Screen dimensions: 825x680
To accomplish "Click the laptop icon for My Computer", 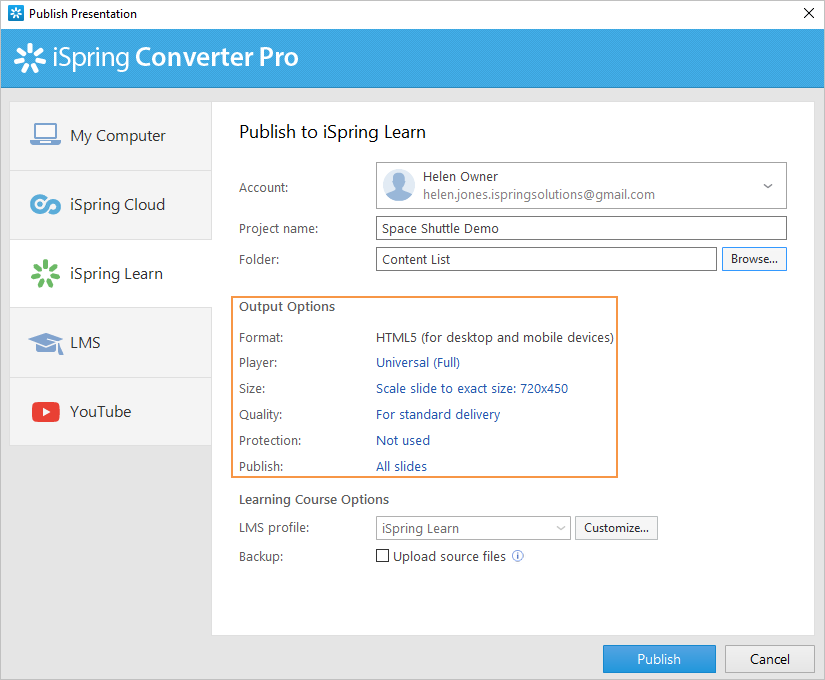I will pos(45,135).
